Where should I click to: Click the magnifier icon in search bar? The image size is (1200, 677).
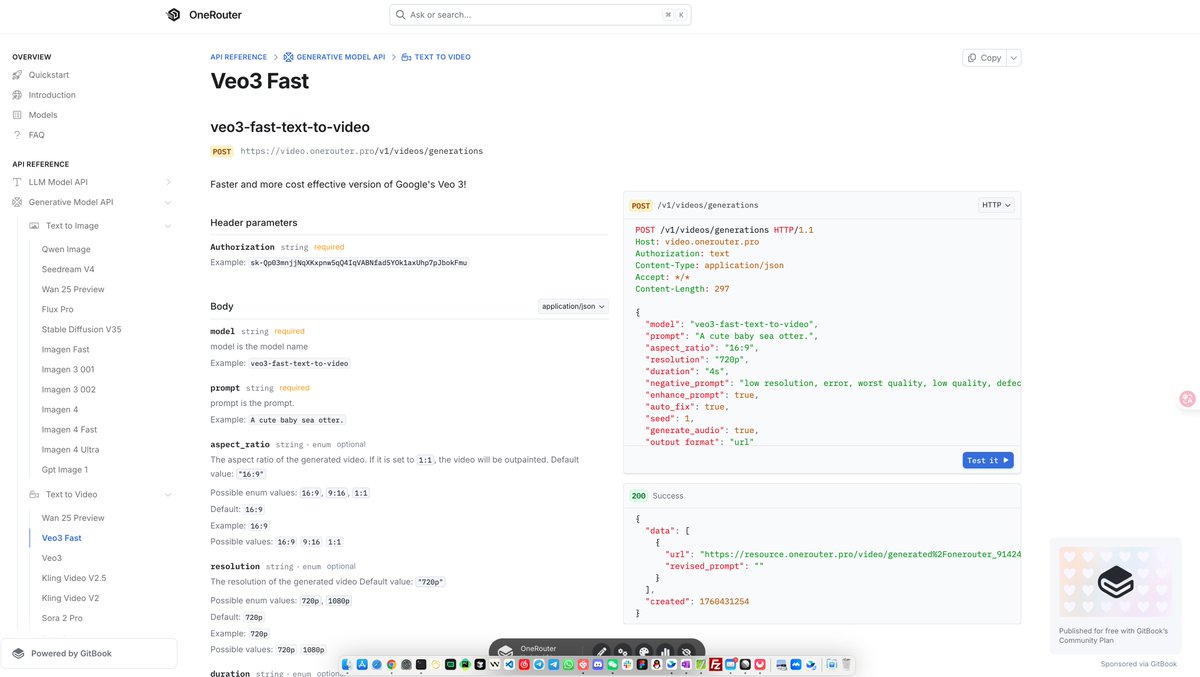coord(401,15)
